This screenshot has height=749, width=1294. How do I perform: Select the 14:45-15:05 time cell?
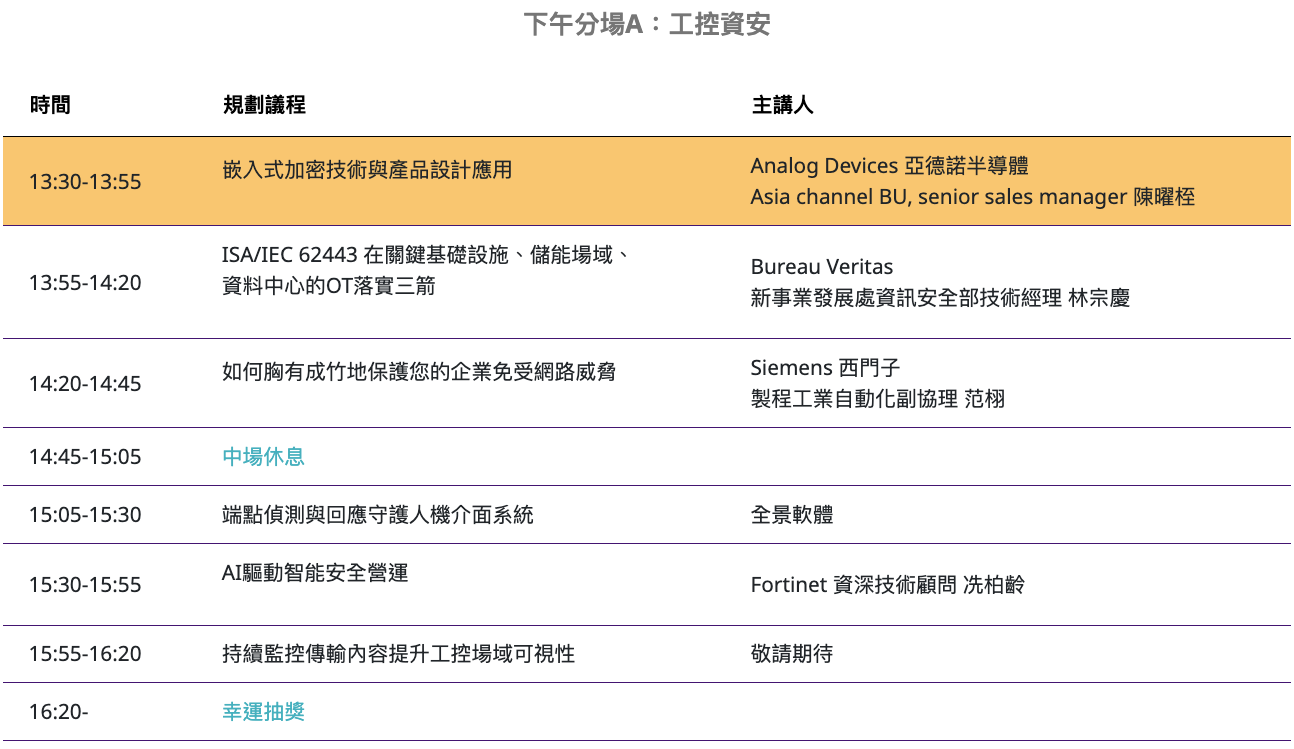[85, 457]
